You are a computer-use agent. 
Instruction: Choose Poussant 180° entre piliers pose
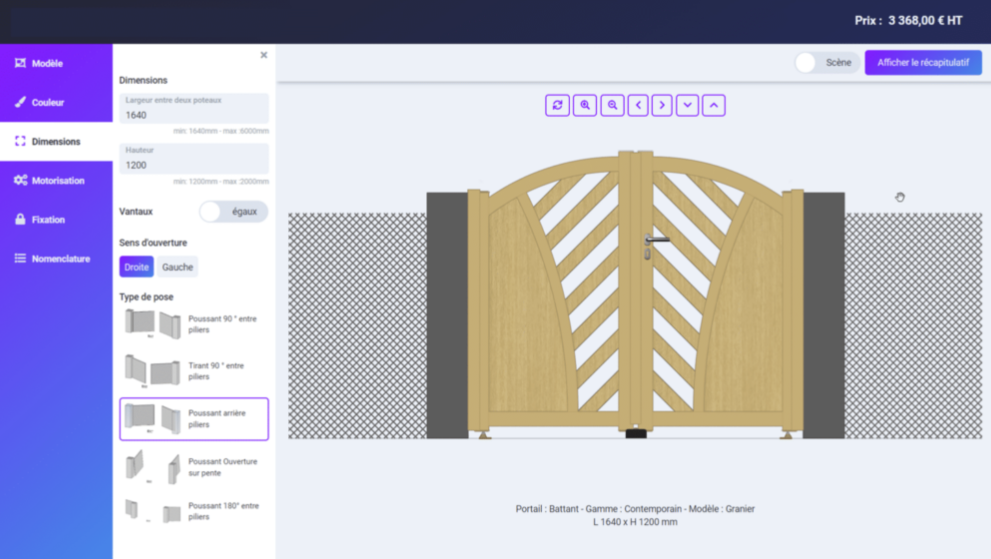(194, 511)
